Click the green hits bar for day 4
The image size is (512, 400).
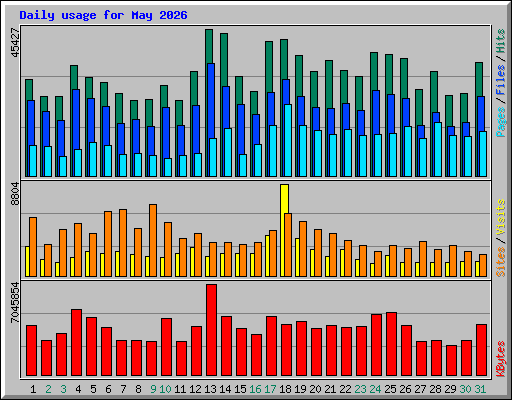(74, 77)
